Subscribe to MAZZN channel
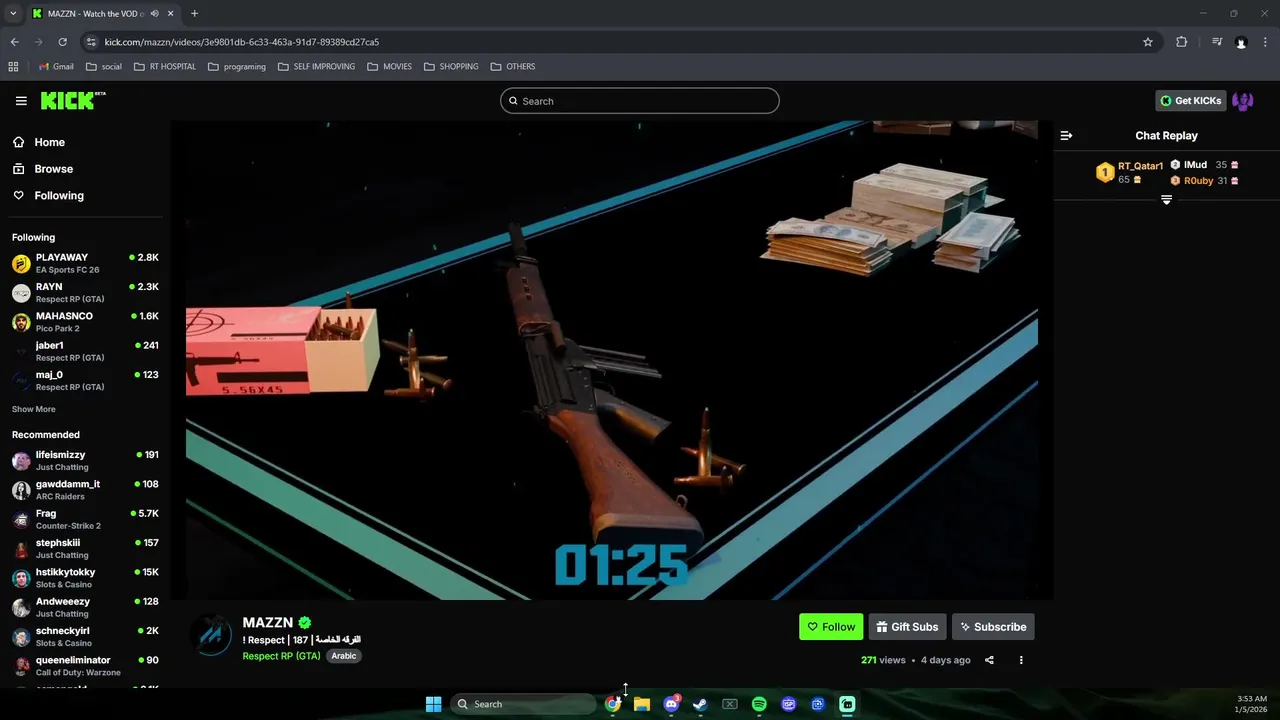This screenshot has height=720, width=1280. [993, 627]
